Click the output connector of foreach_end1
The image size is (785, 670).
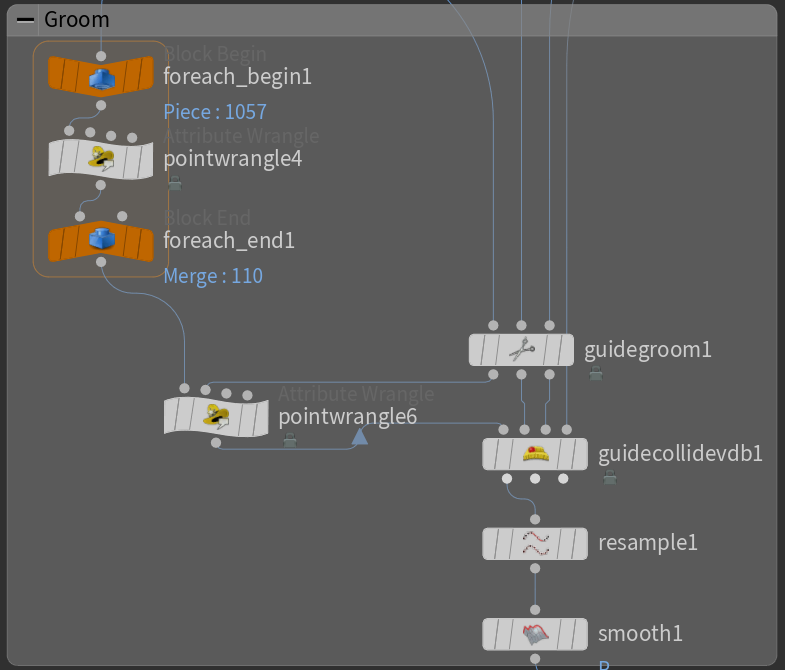tap(101, 262)
